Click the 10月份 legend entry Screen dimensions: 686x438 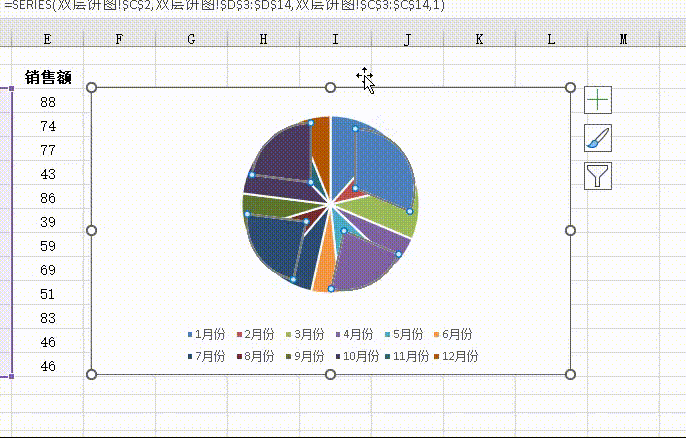pyautogui.click(x=357, y=356)
